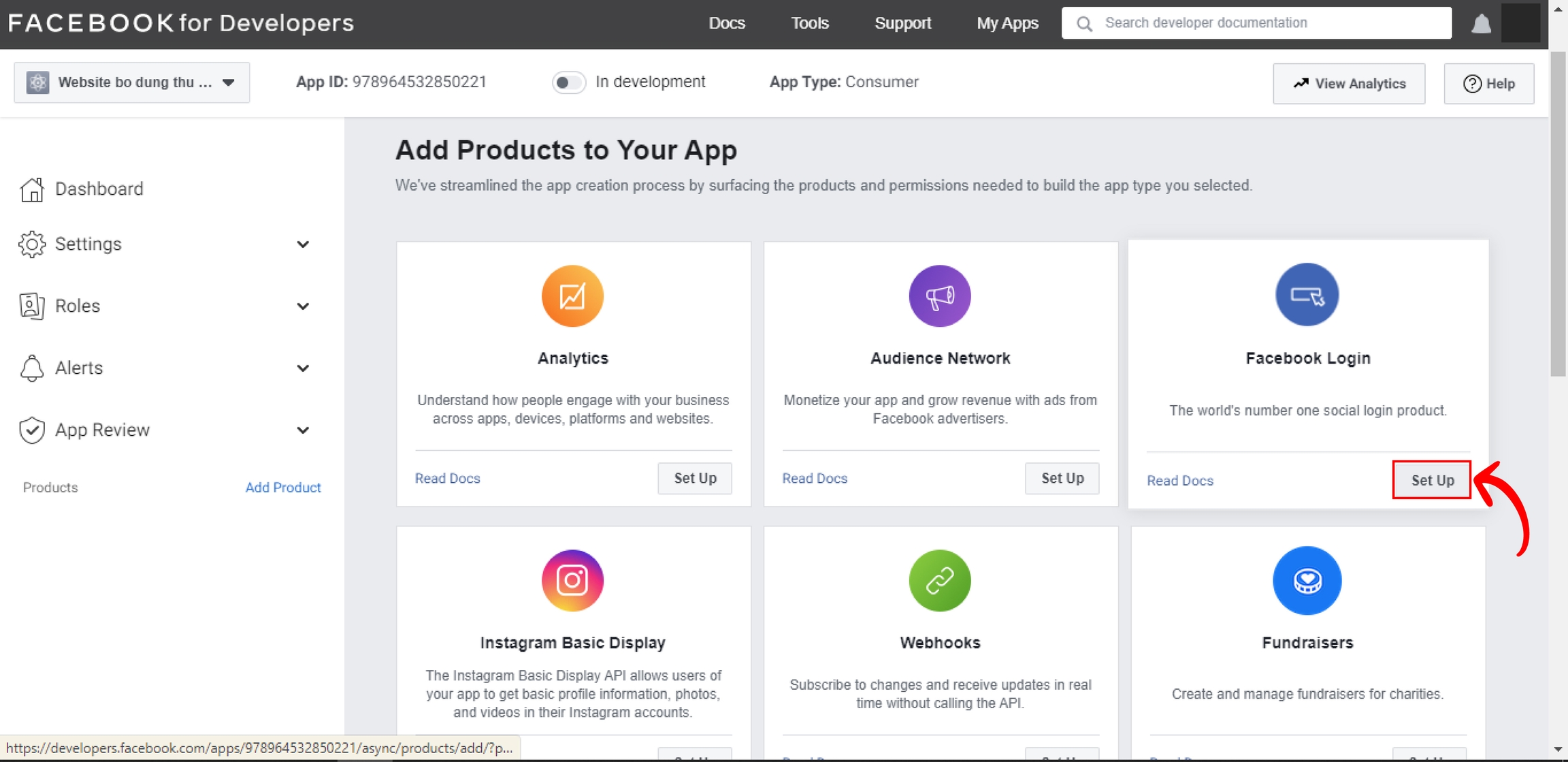Viewport: 1568px width, 762px height.
Task: Open the Docs menu
Action: point(726,23)
